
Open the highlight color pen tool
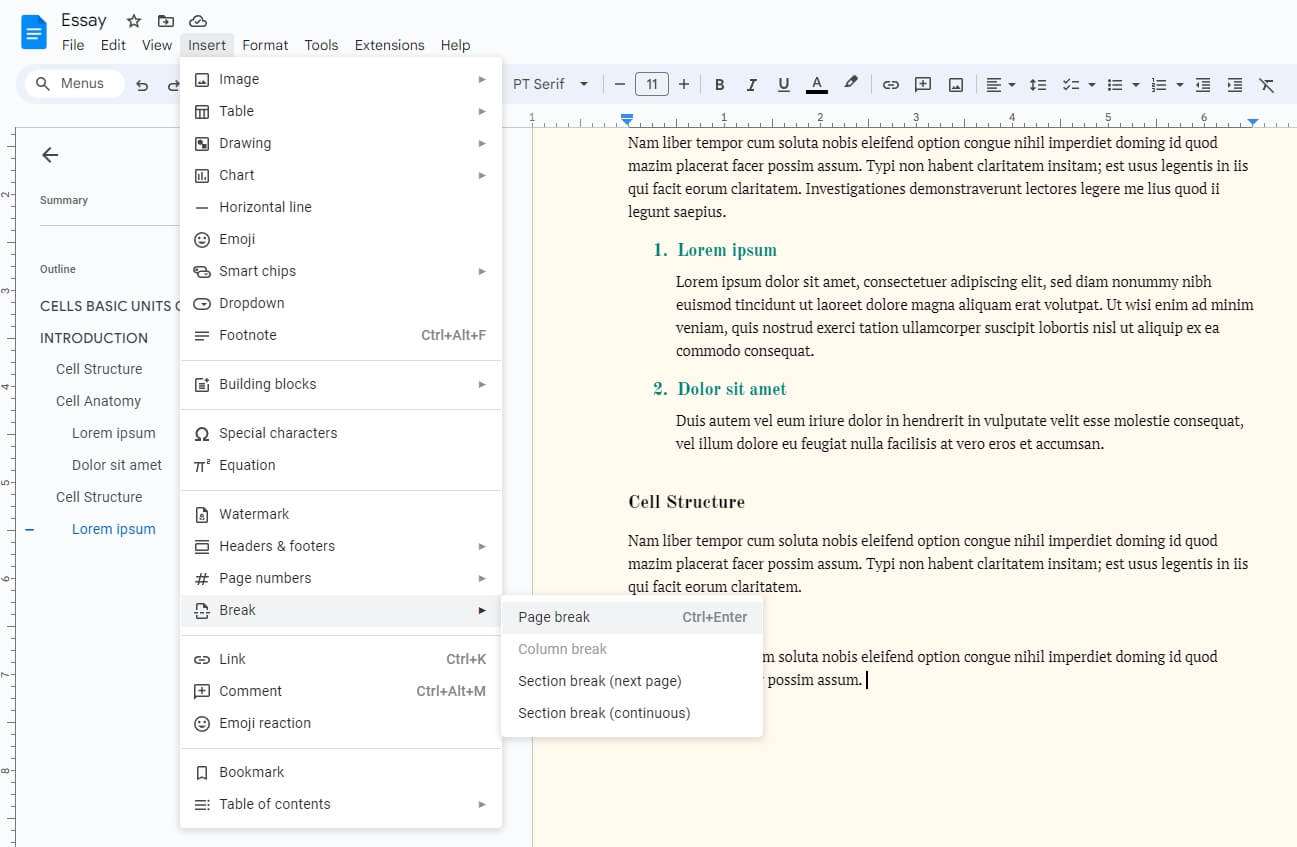851,84
